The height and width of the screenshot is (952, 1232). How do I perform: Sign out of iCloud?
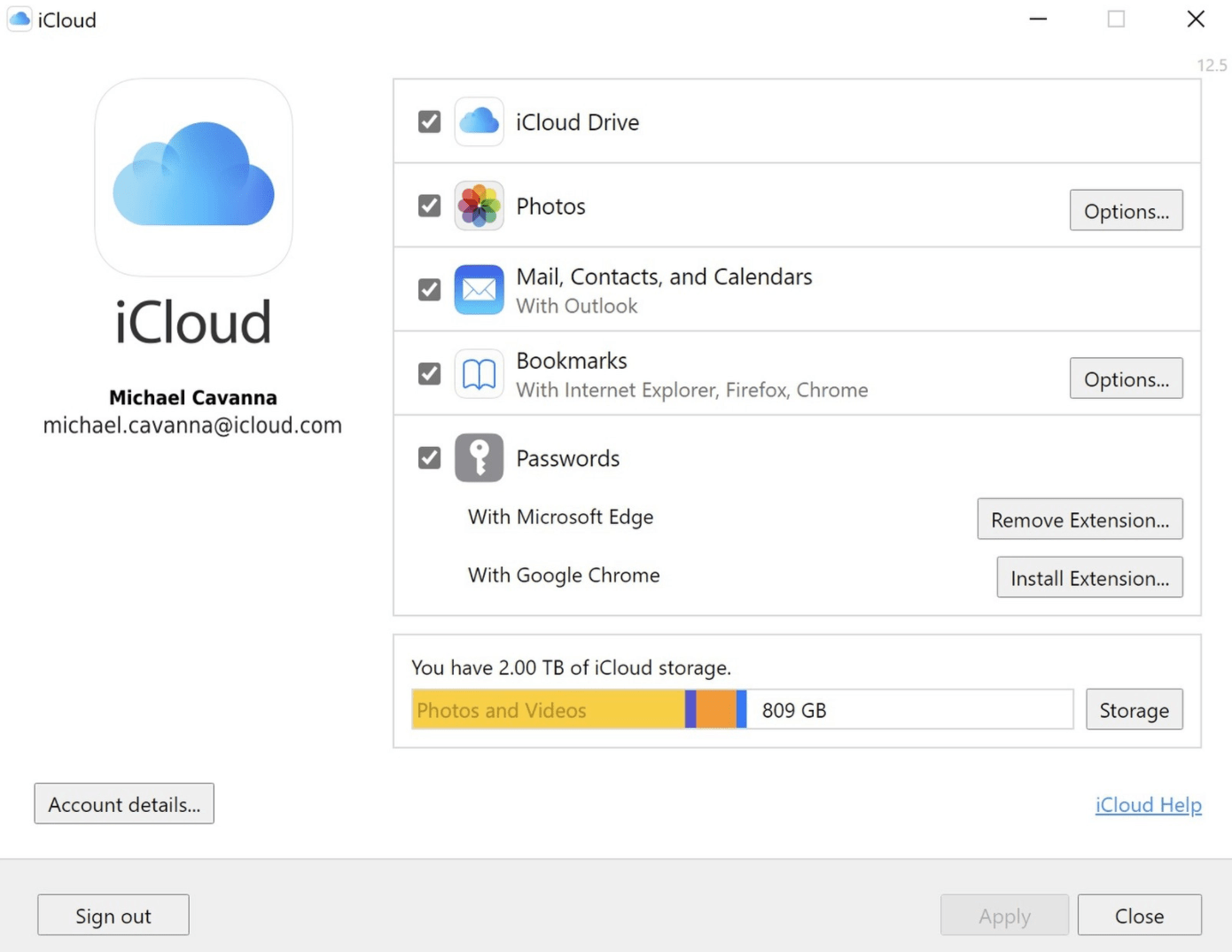tap(113, 915)
